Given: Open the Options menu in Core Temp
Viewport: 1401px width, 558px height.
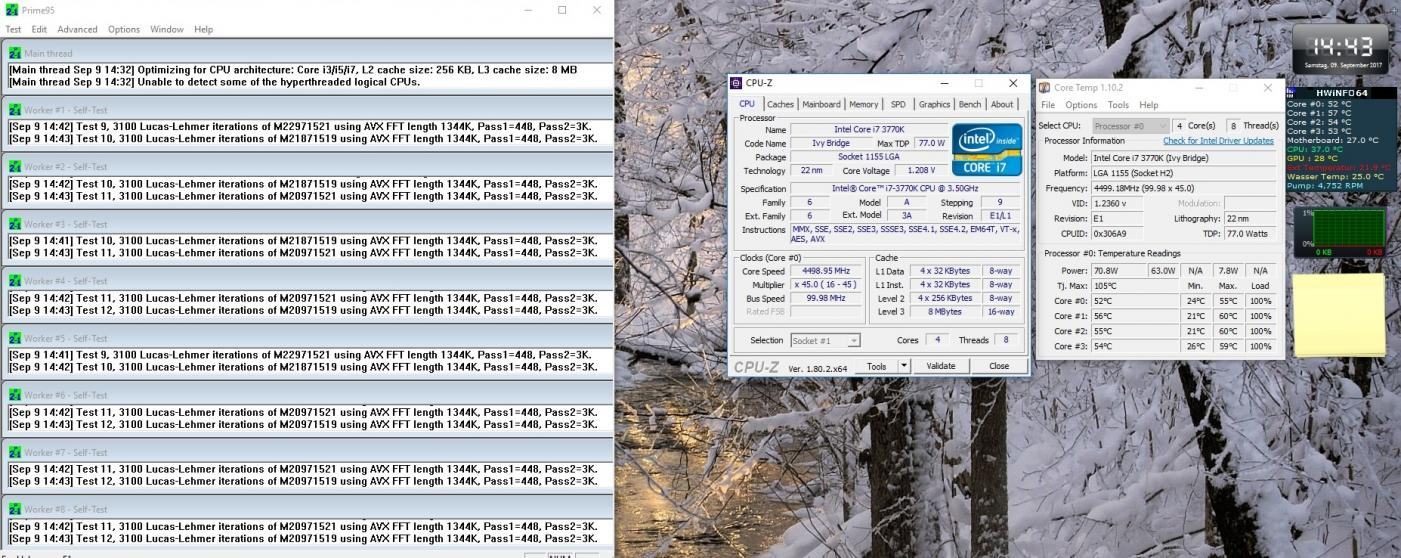Looking at the screenshot, I should pos(1081,105).
